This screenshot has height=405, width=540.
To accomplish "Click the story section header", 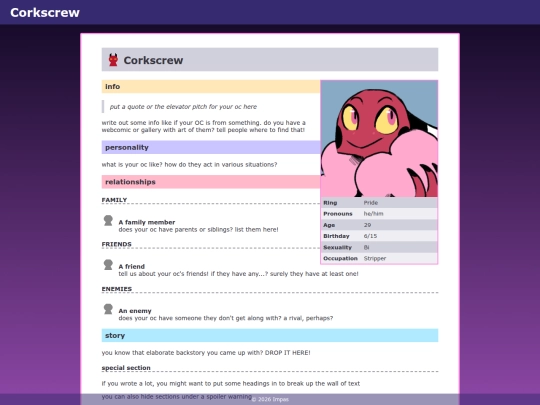I will 270,335.
